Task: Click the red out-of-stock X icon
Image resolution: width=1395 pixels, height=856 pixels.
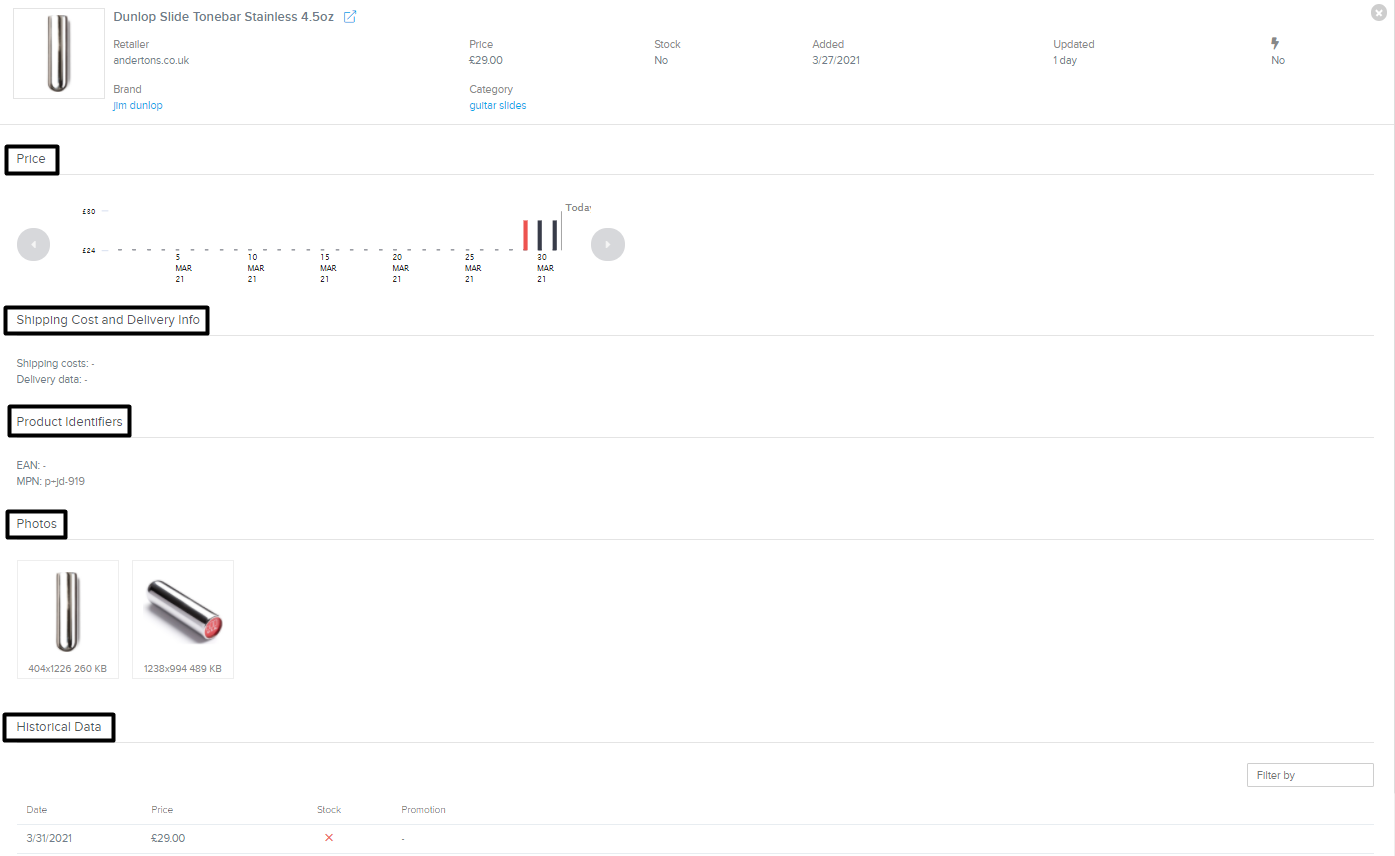Action: click(329, 838)
